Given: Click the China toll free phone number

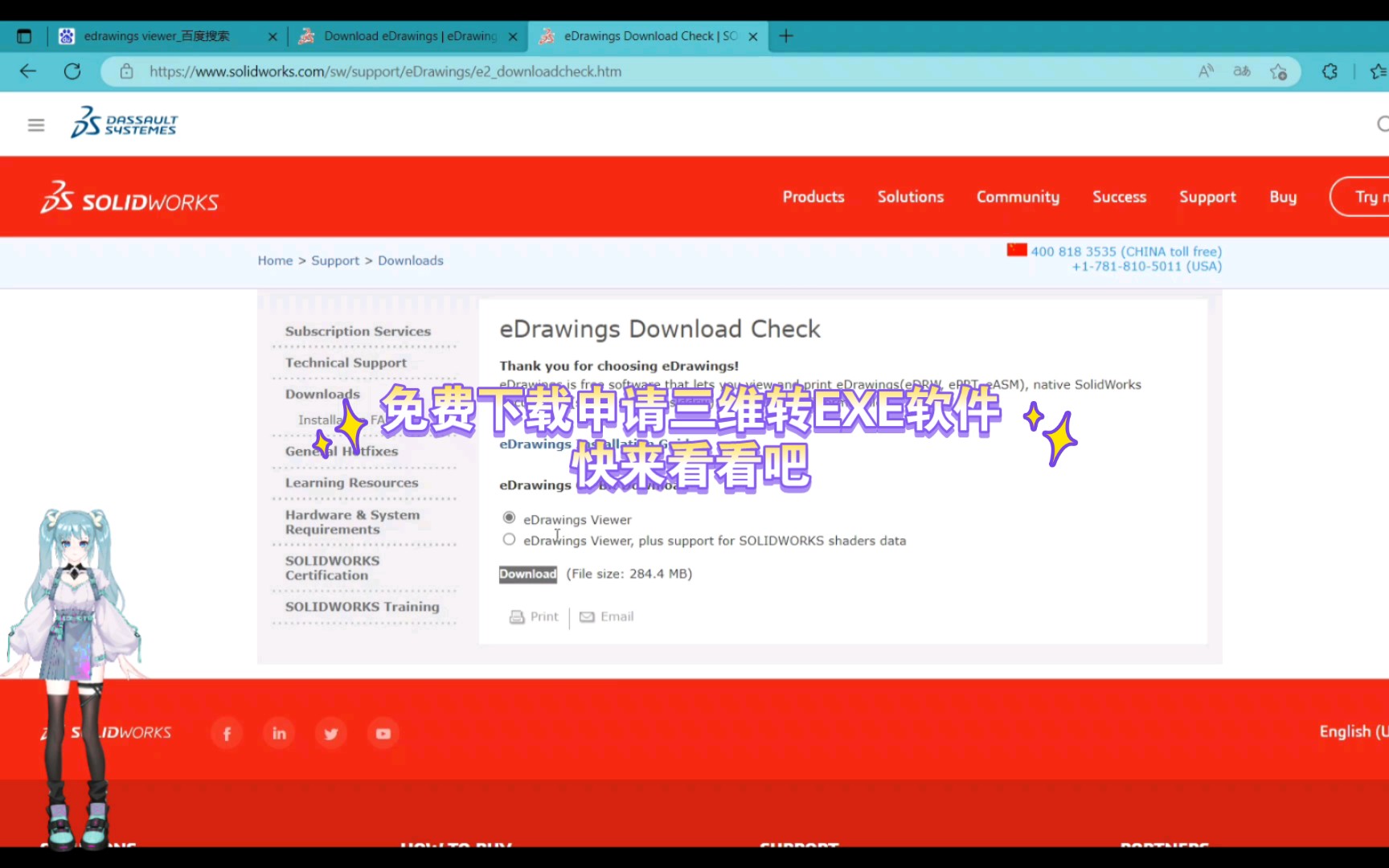Looking at the screenshot, I should (1126, 252).
